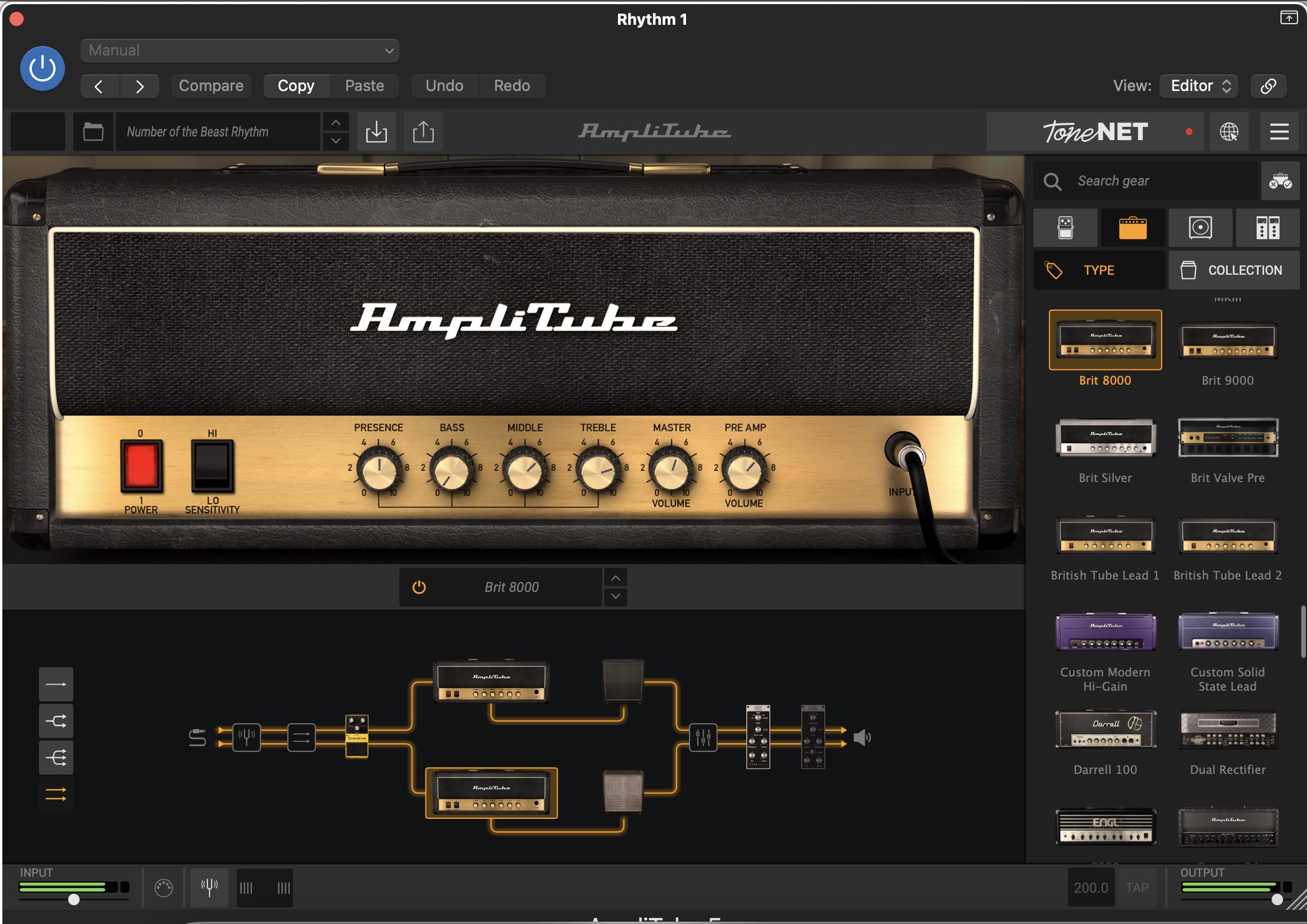This screenshot has width=1307, height=924.
Task: Click the INPUT level slider handle
Action: (73, 899)
